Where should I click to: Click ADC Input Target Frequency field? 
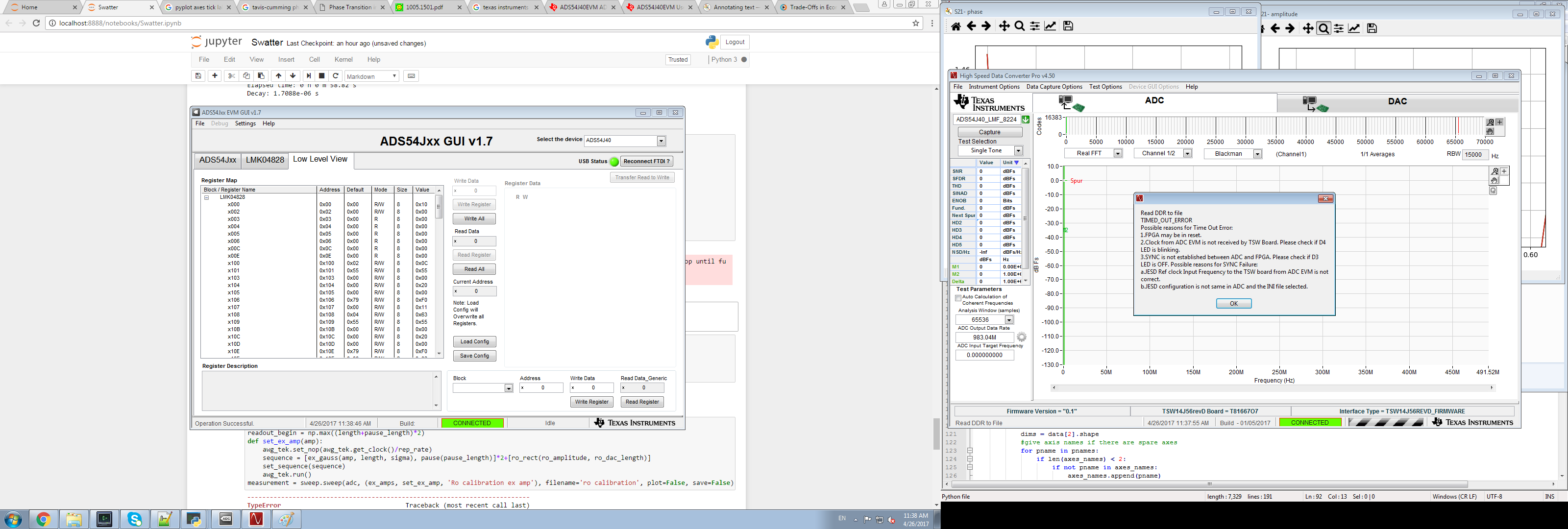point(984,355)
